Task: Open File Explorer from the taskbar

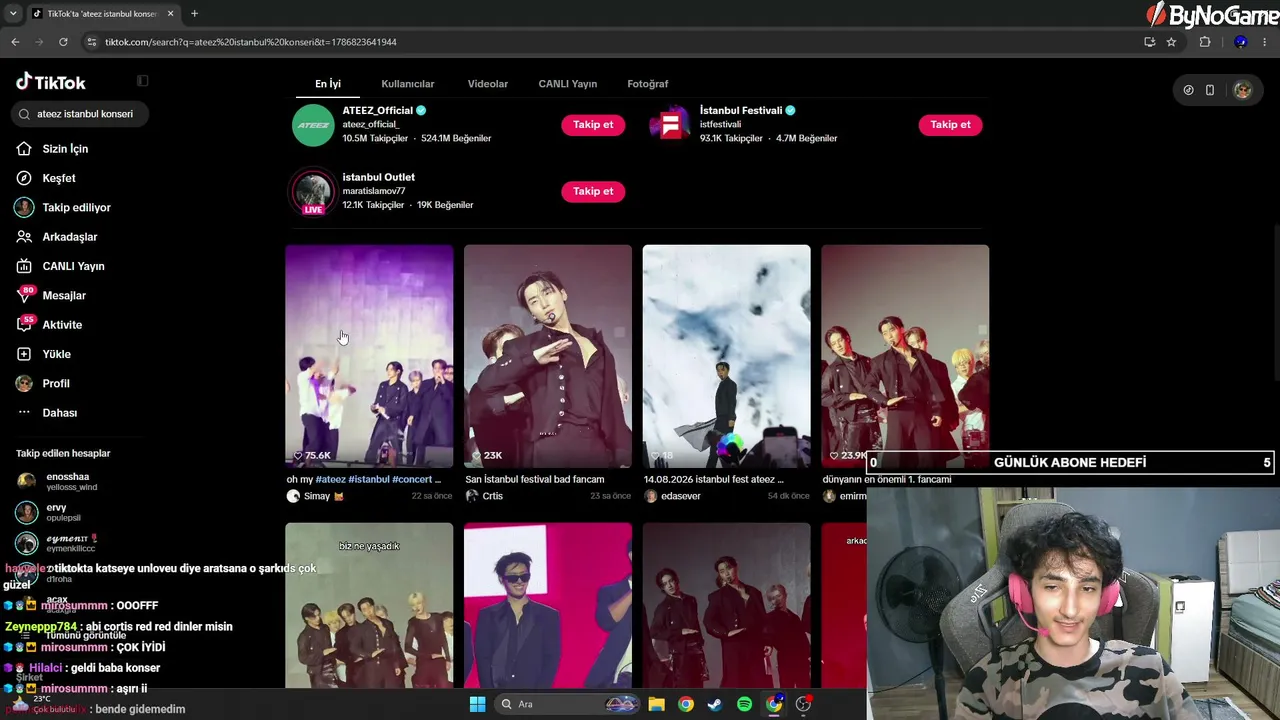Action: [656, 704]
